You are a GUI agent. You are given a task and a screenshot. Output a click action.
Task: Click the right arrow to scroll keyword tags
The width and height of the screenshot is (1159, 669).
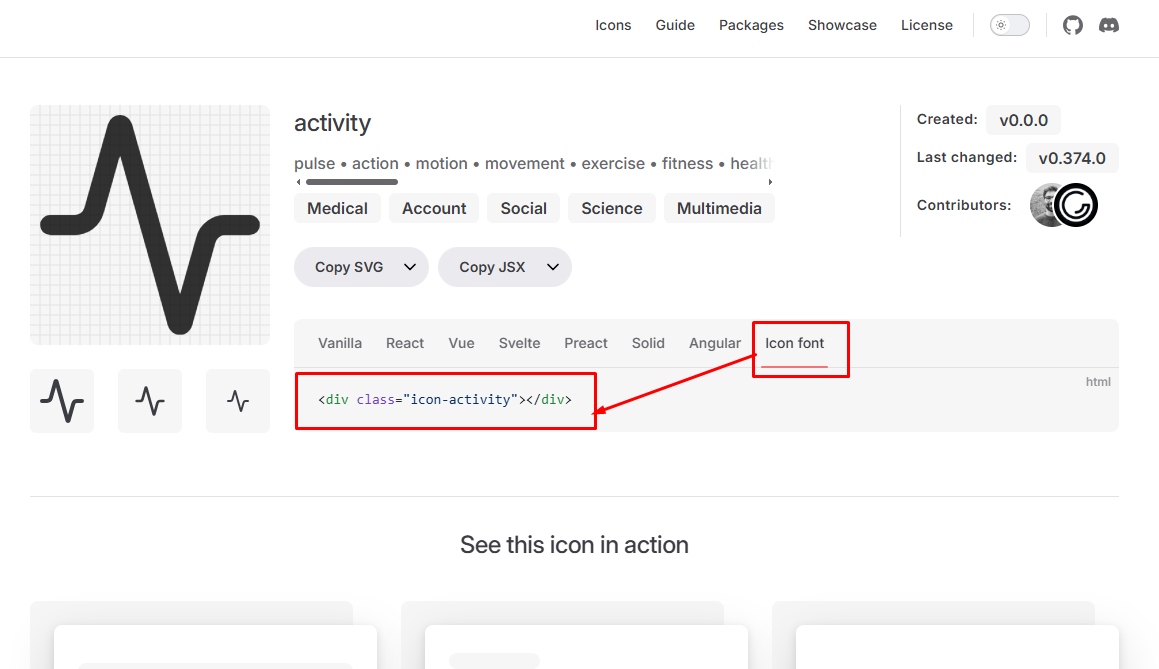pos(769,182)
